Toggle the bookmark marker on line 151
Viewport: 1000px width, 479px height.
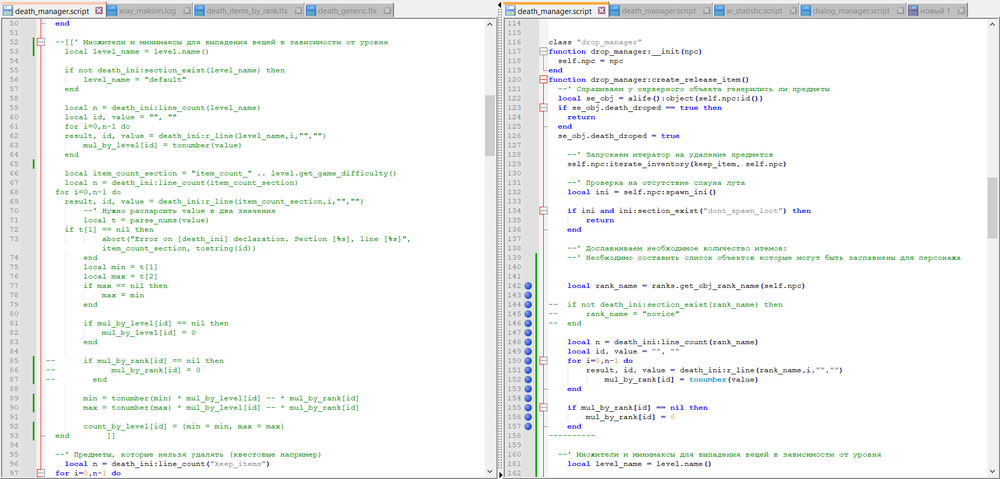(528, 370)
